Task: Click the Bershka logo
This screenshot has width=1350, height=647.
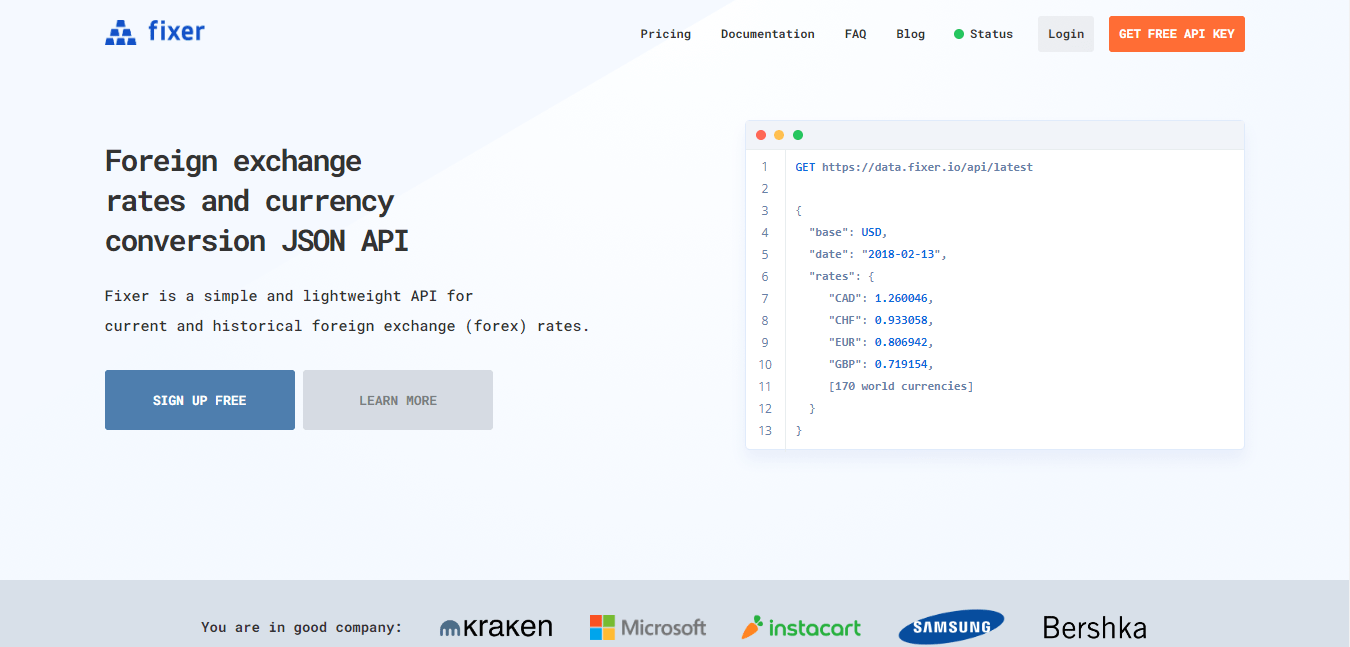Action: tap(1094, 627)
